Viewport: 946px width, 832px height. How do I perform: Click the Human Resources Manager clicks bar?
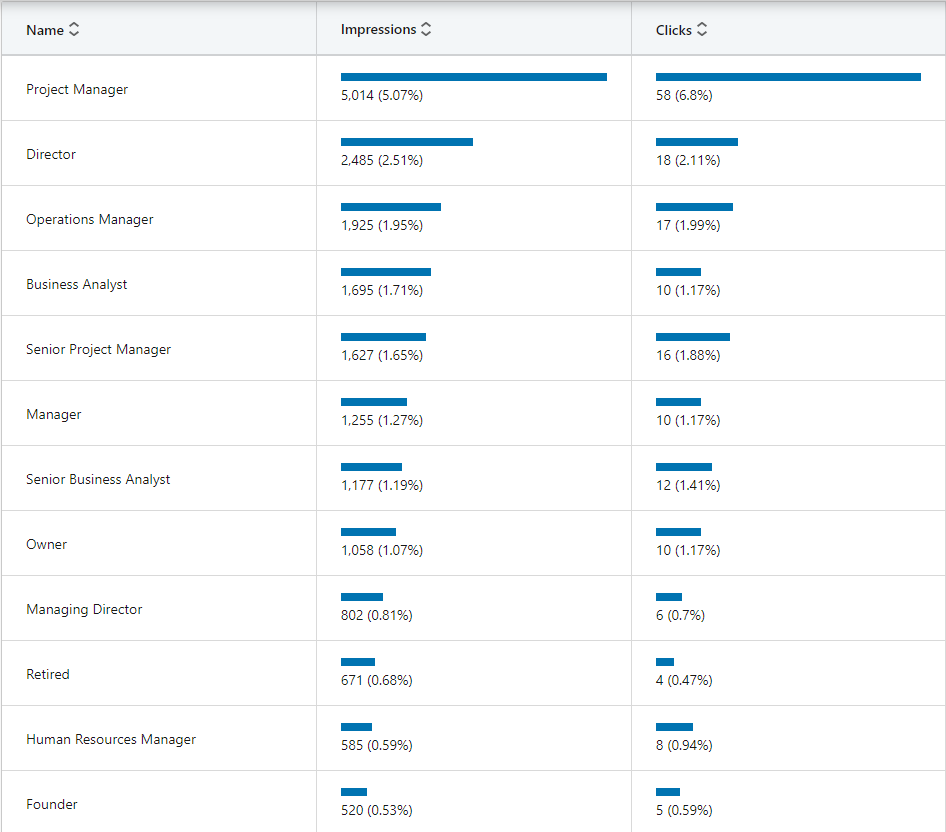tap(674, 727)
